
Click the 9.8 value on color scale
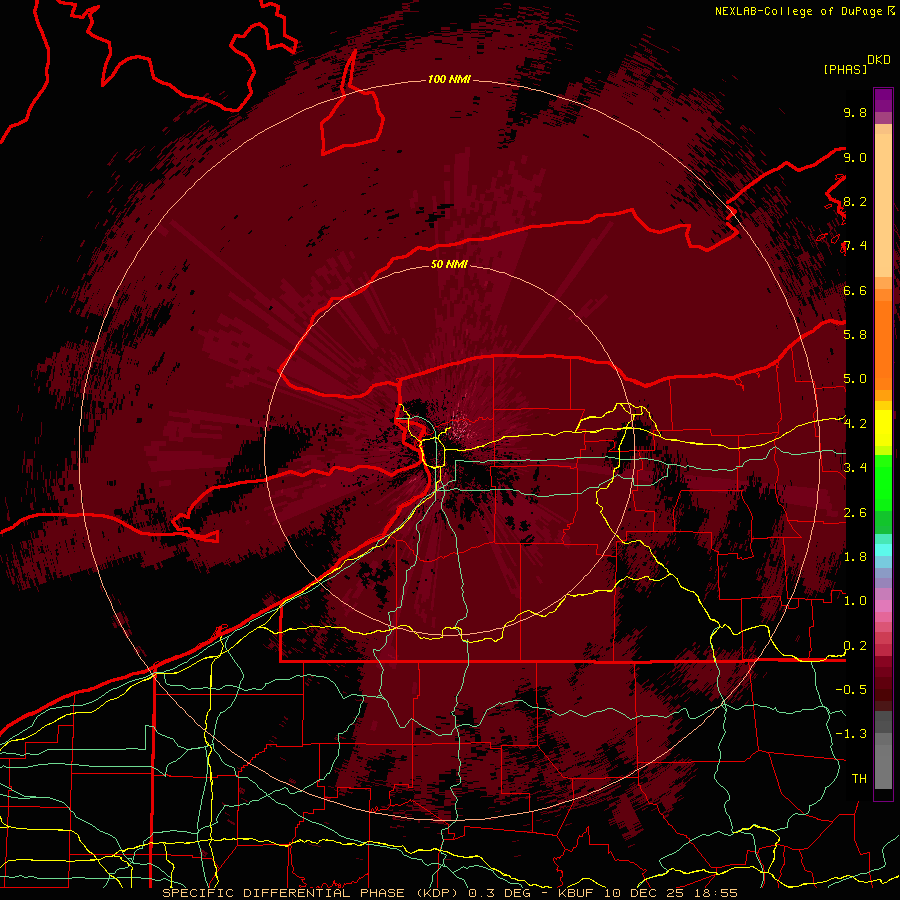tap(855, 112)
